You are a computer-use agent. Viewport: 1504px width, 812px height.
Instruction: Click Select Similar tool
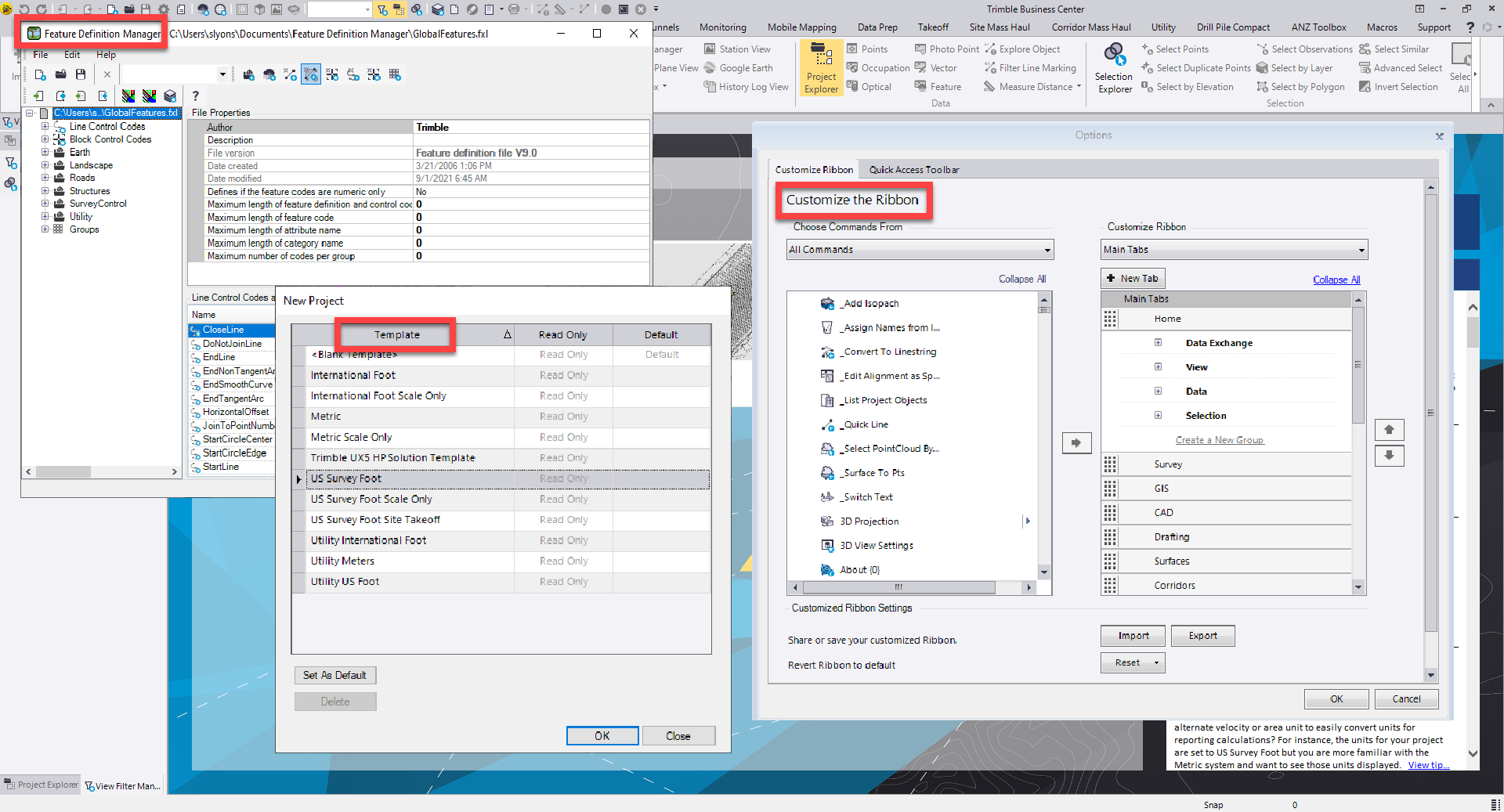[1394, 49]
